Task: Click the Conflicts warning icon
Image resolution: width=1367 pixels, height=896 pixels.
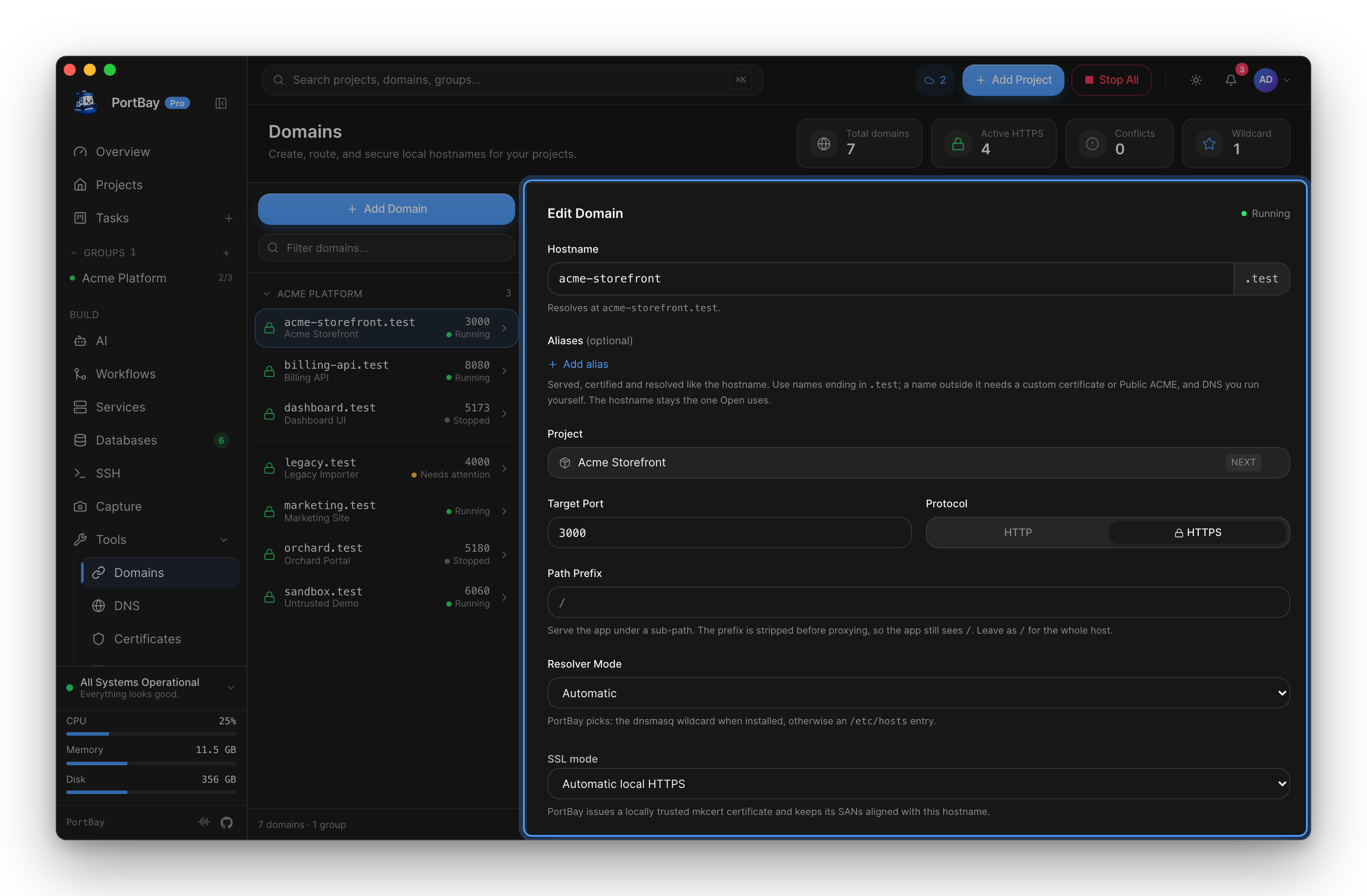Action: coord(1092,143)
